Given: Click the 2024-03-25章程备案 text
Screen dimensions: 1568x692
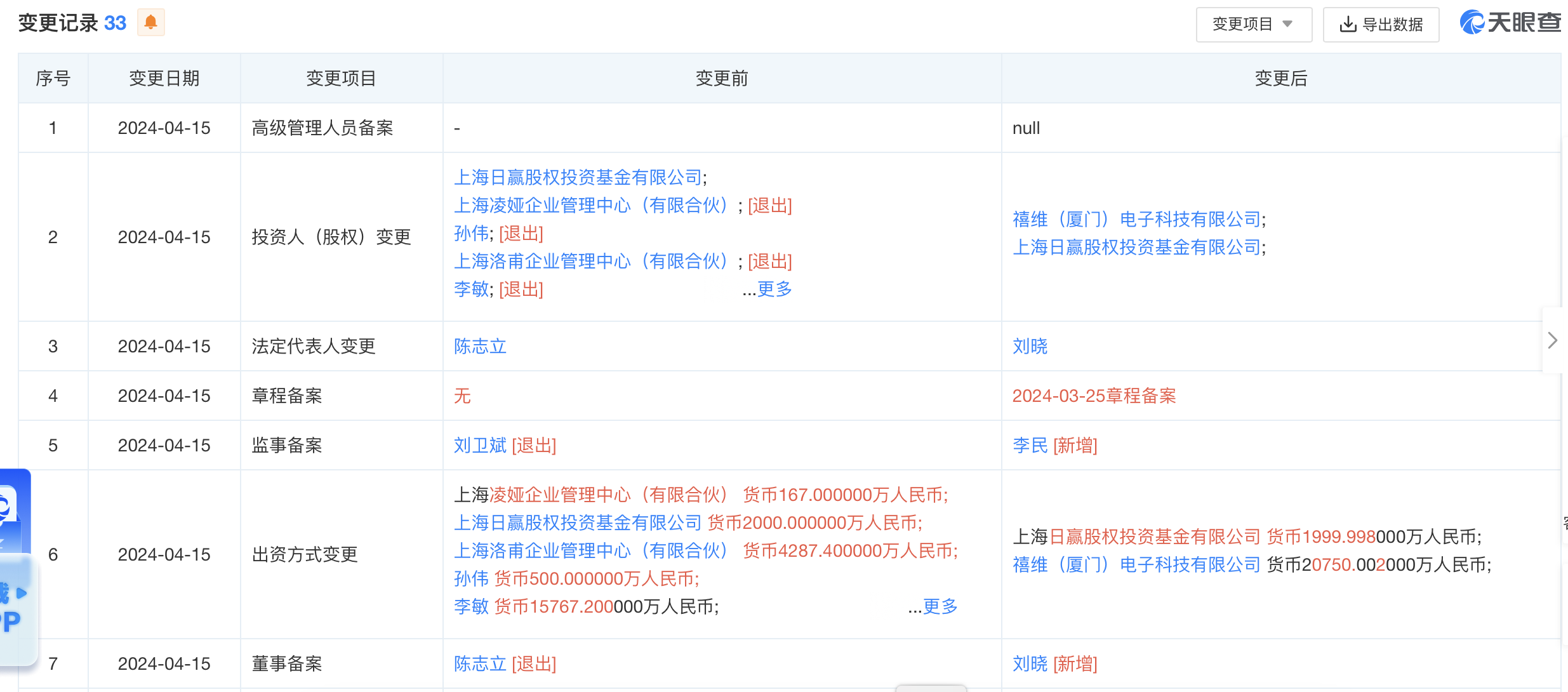Looking at the screenshot, I should [1094, 396].
